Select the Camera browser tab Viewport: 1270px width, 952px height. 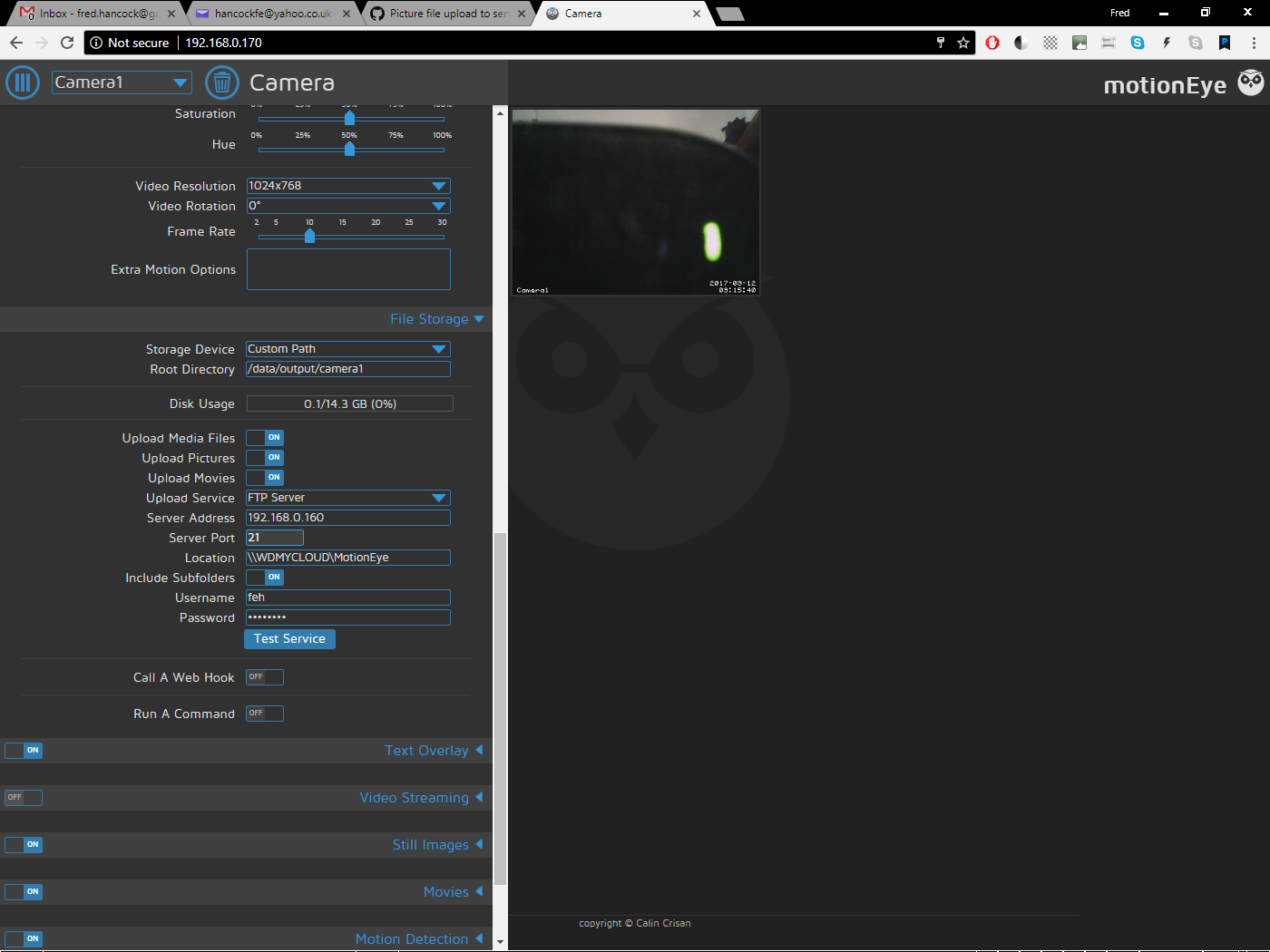point(623,14)
